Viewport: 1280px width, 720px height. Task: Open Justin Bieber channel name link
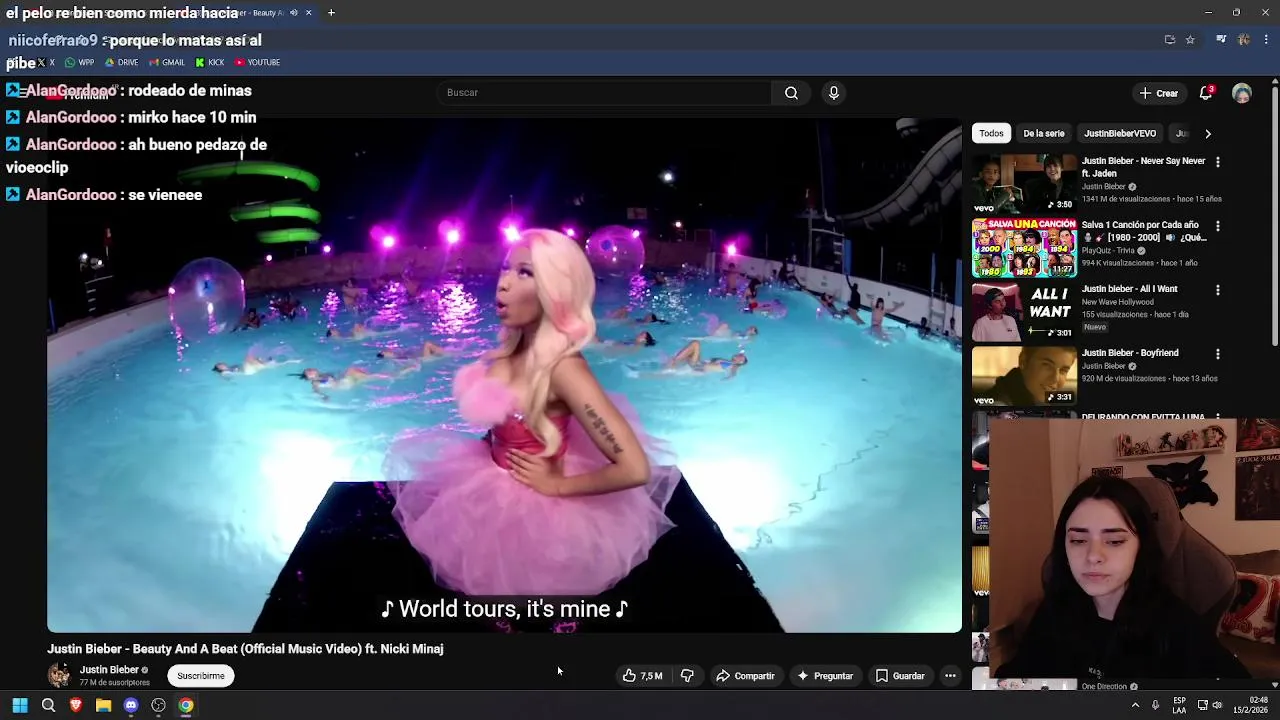[x=109, y=670]
